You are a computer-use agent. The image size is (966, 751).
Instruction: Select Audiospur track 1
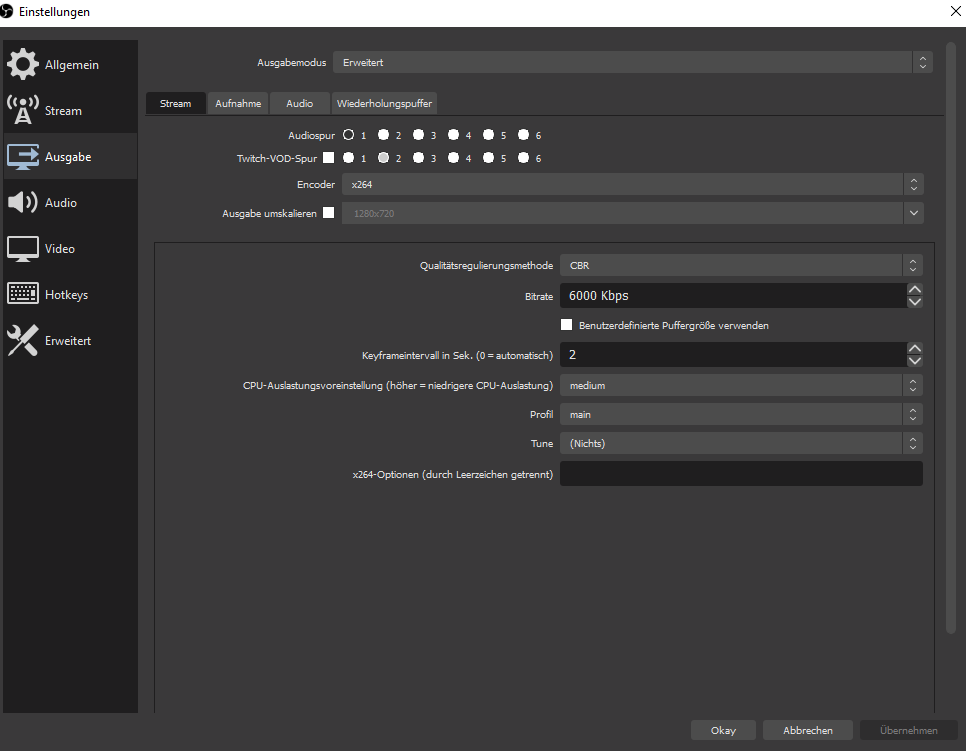(x=349, y=134)
